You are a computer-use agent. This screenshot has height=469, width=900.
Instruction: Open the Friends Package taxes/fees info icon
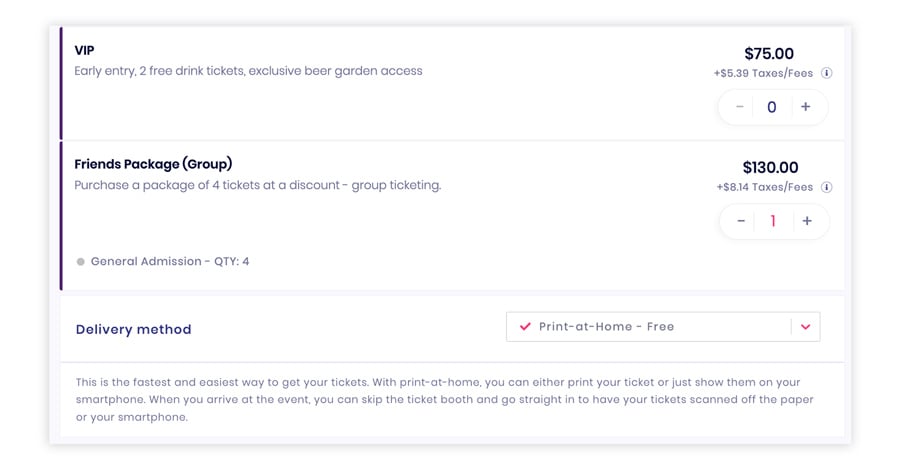coord(827,187)
